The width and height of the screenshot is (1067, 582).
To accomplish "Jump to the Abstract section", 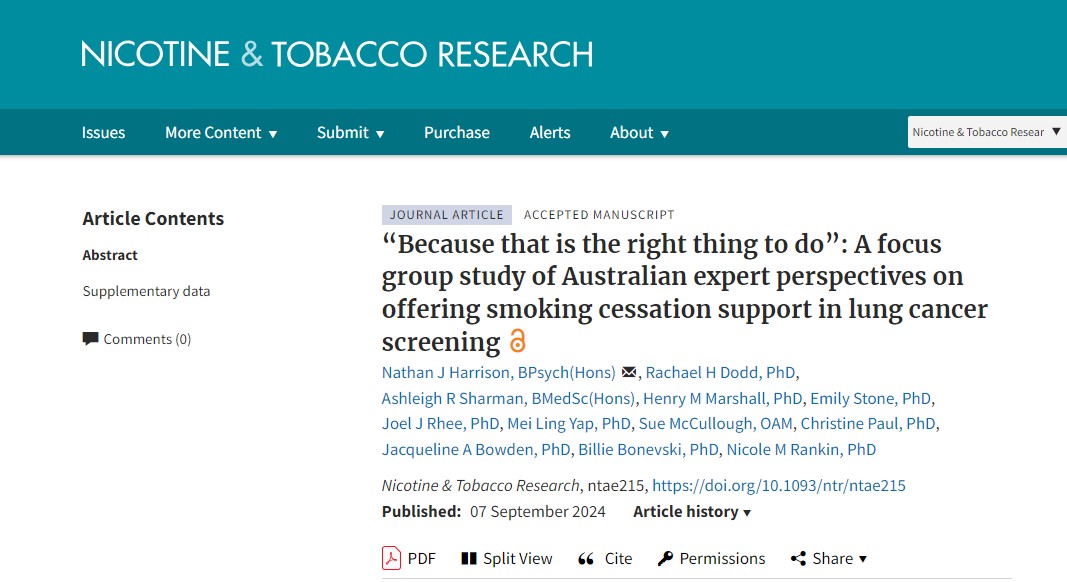I will 110,255.
